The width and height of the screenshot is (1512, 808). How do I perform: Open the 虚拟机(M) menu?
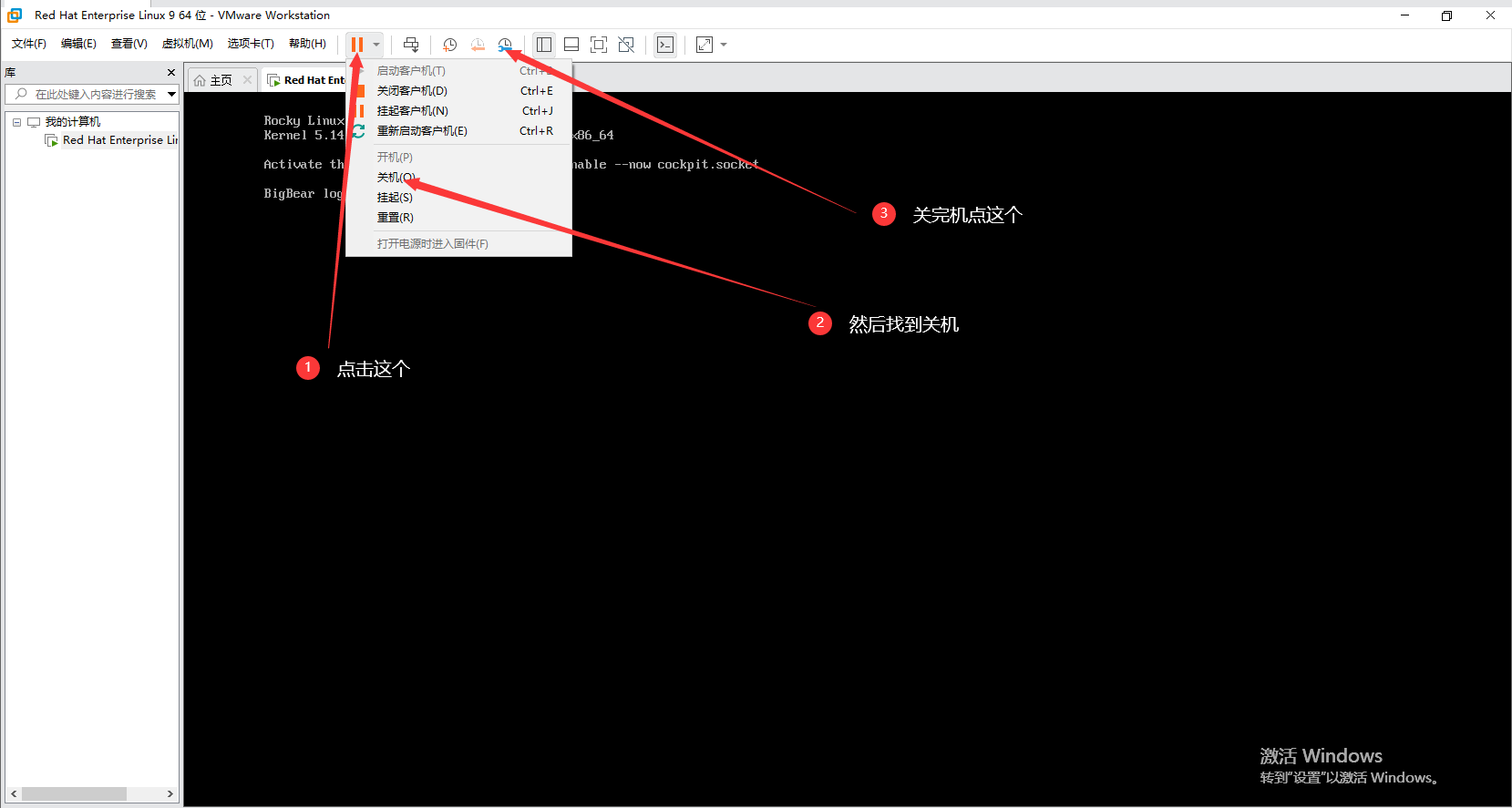(187, 44)
